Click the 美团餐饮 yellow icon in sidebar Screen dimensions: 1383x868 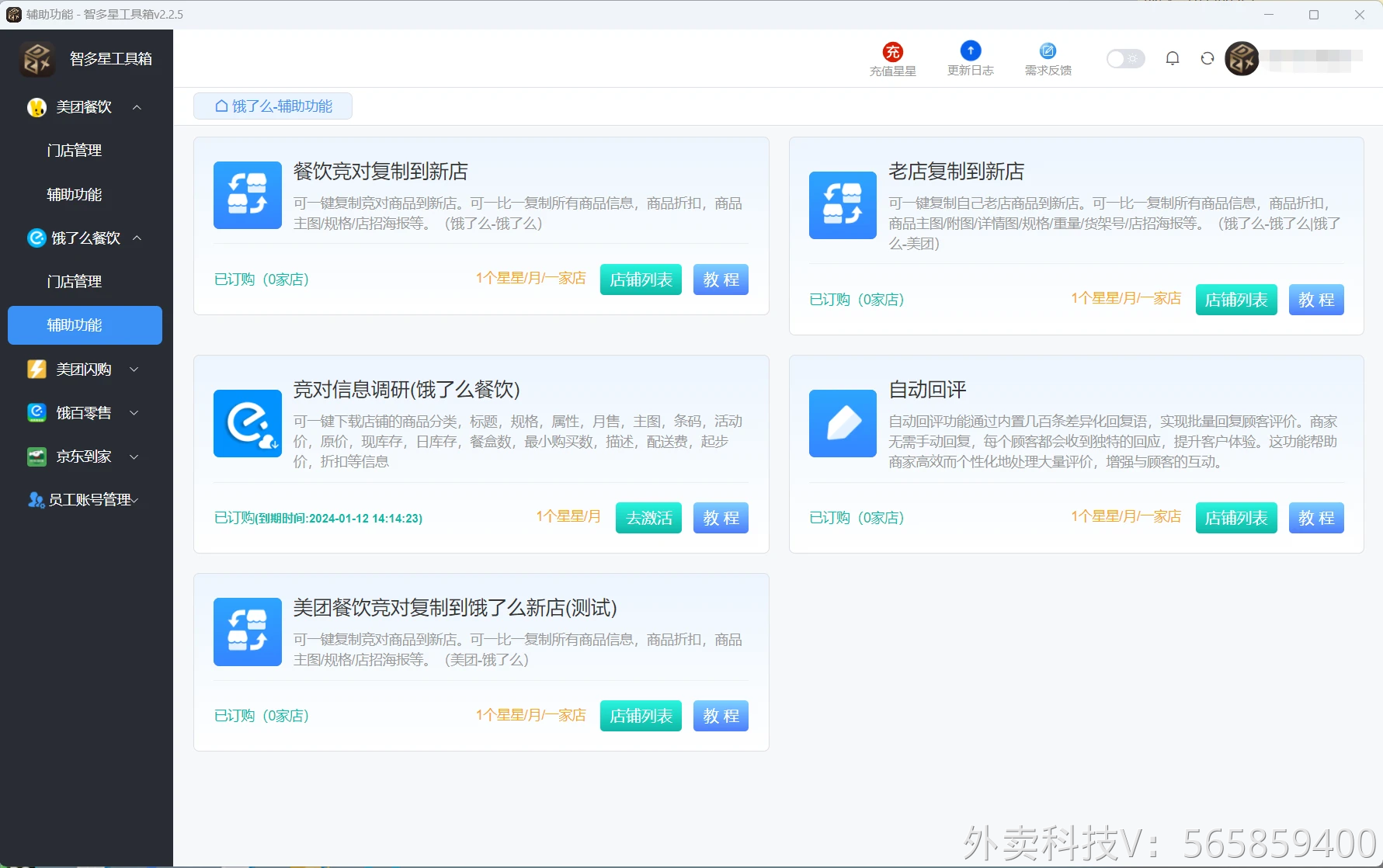pyautogui.click(x=36, y=107)
